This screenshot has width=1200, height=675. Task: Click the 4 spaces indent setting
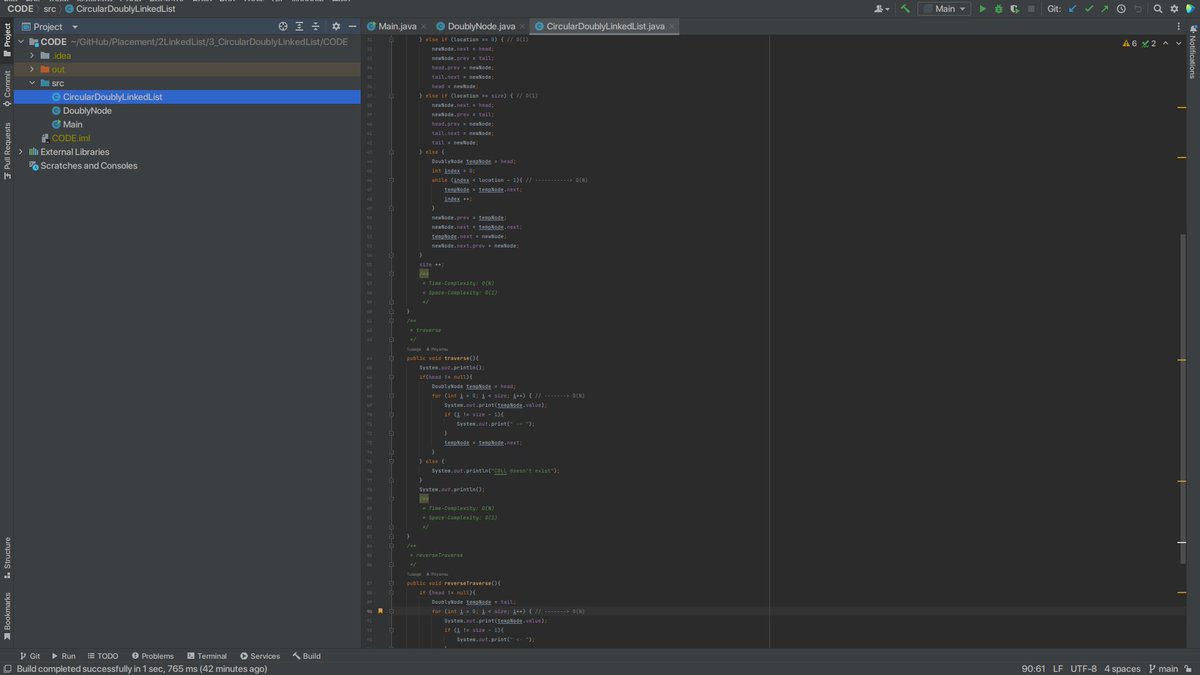[1122, 668]
